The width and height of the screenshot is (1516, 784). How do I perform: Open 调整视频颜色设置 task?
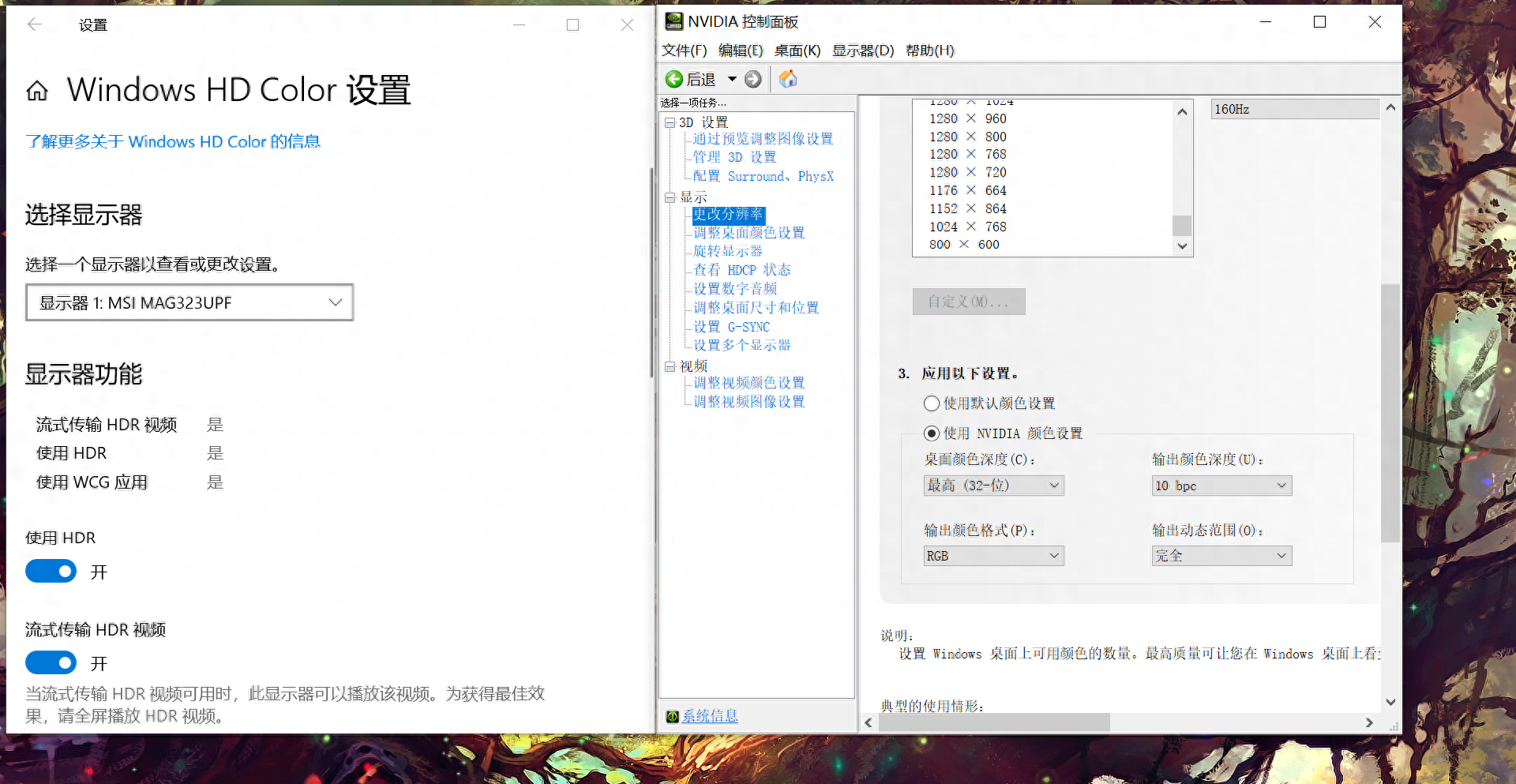click(749, 383)
